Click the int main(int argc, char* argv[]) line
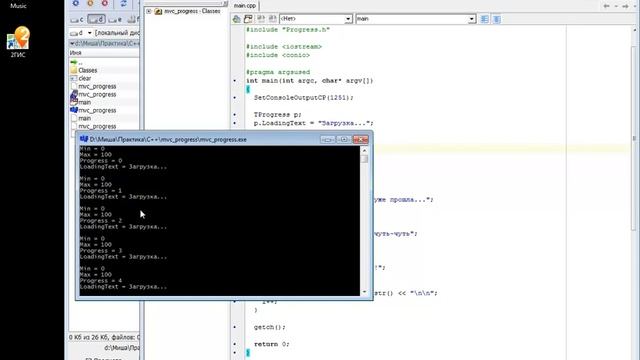The height and width of the screenshot is (360, 640). pos(309,81)
